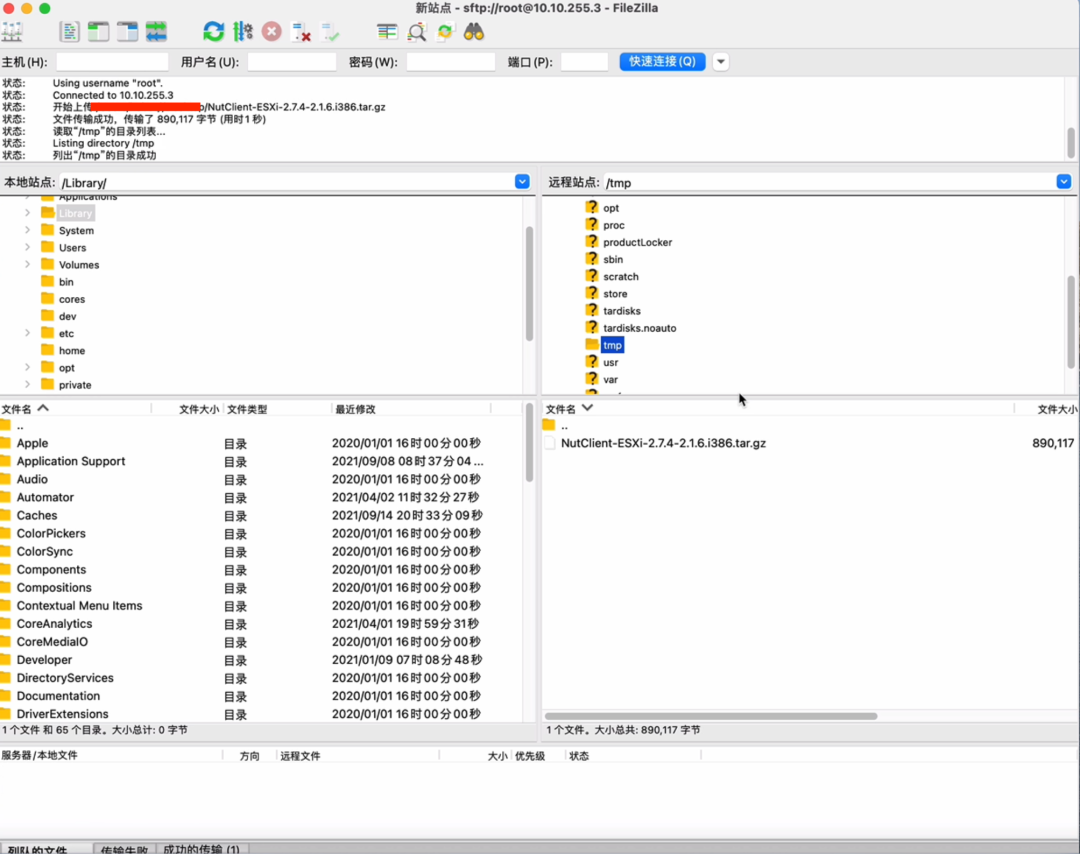The width and height of the screenshot is (1080, 854).
Task: Toggle remote directory tree display icon
Action: (x=127, y=32)
